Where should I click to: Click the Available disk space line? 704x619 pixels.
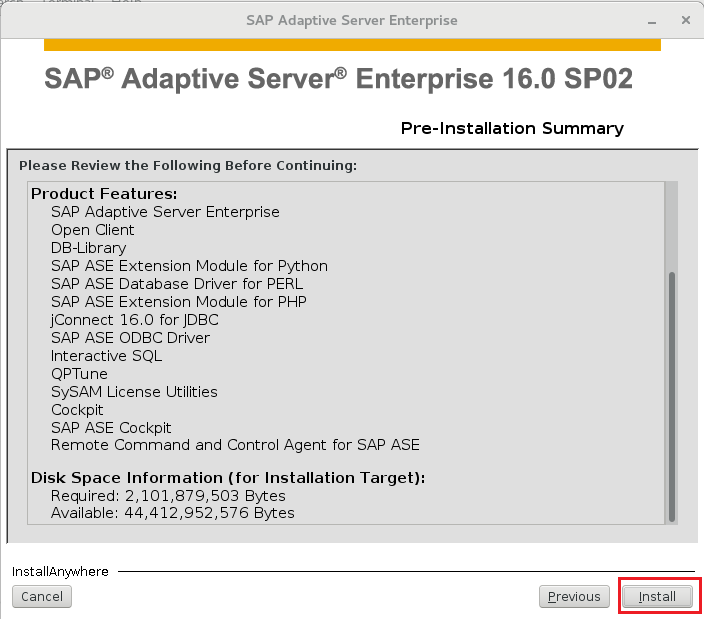[172, 513]
